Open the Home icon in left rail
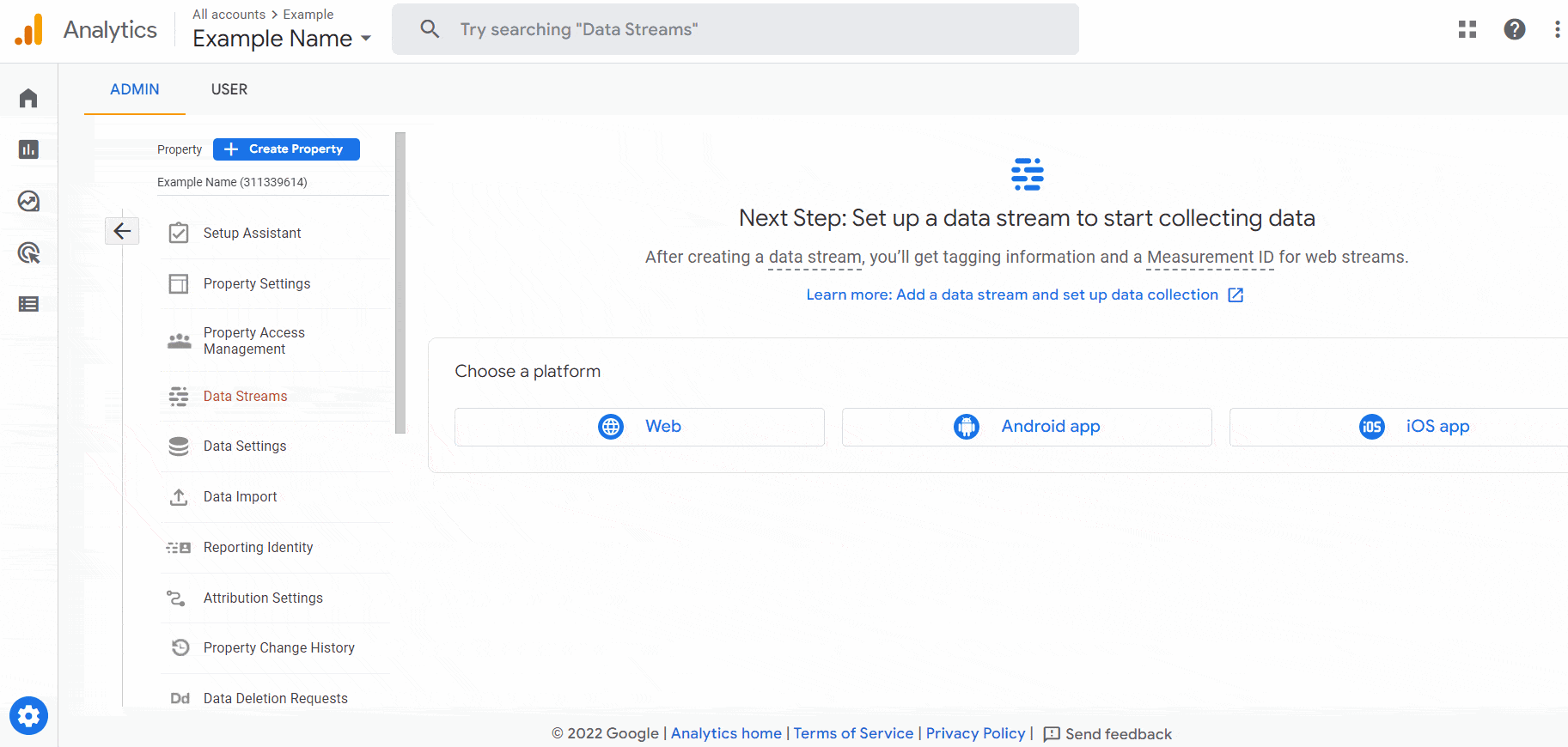Screen dimensions: 1568x747 tap(28, 98)
